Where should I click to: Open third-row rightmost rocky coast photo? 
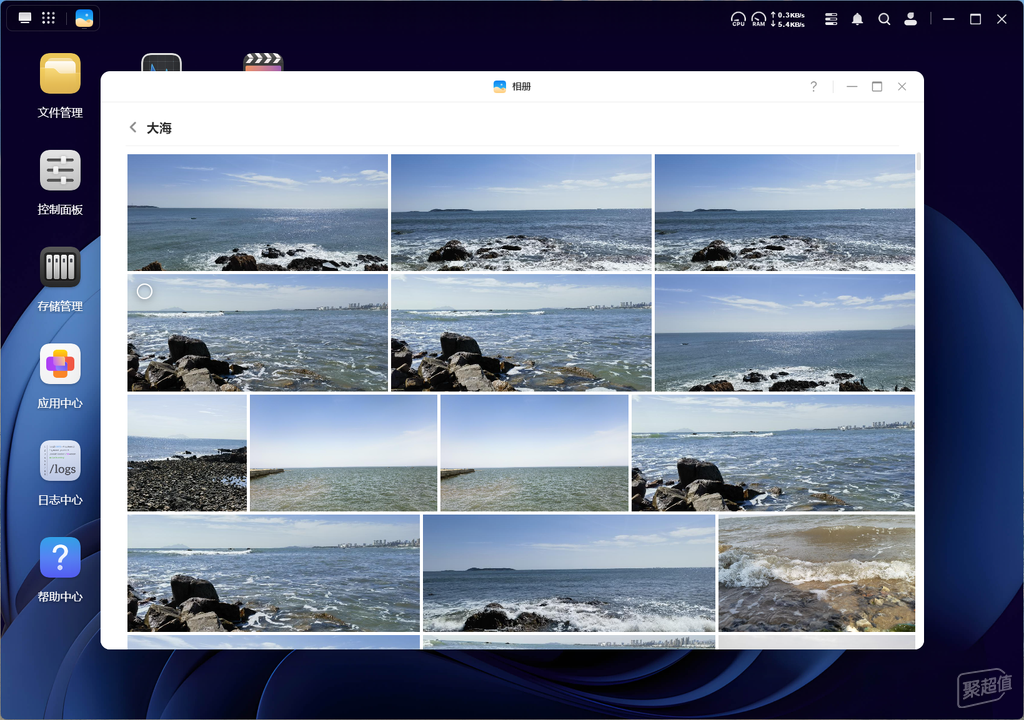773,453
